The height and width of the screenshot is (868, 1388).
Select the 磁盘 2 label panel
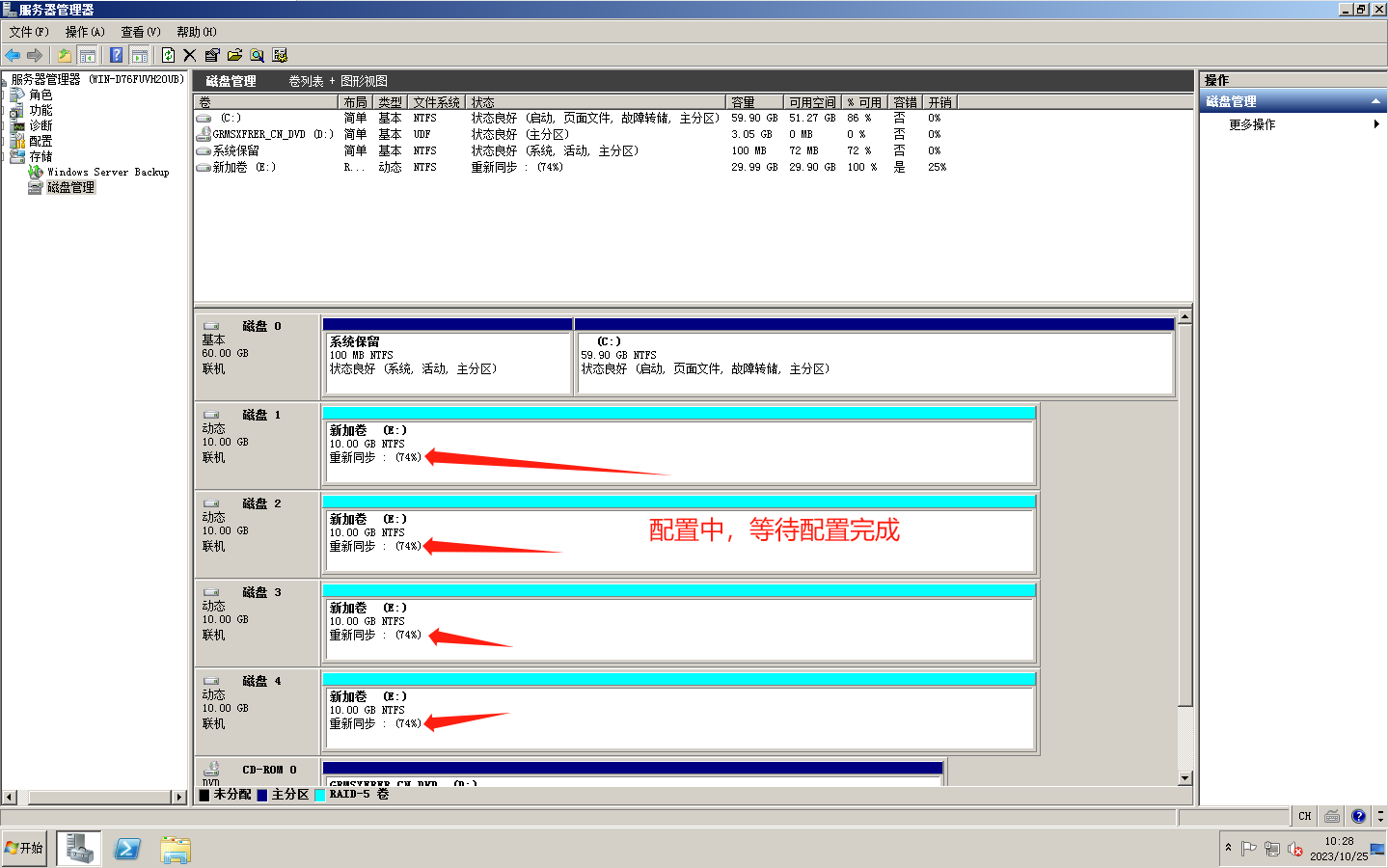[x=258, y=534]
